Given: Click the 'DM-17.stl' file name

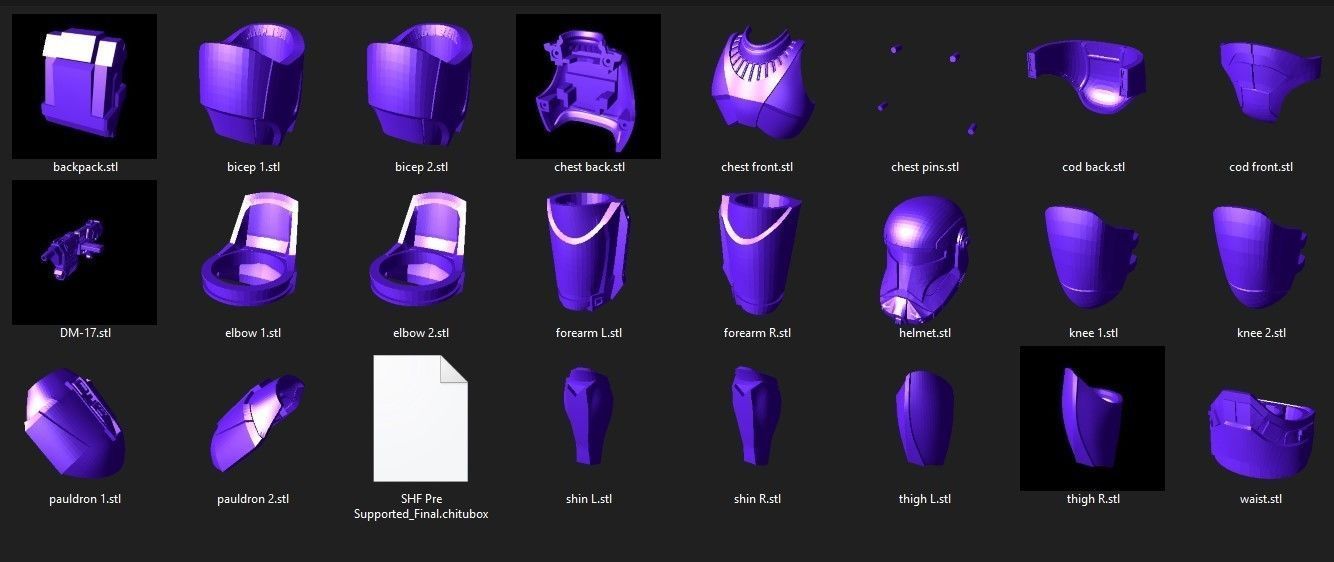Looking at the screenshot, I should coord(84,333).
